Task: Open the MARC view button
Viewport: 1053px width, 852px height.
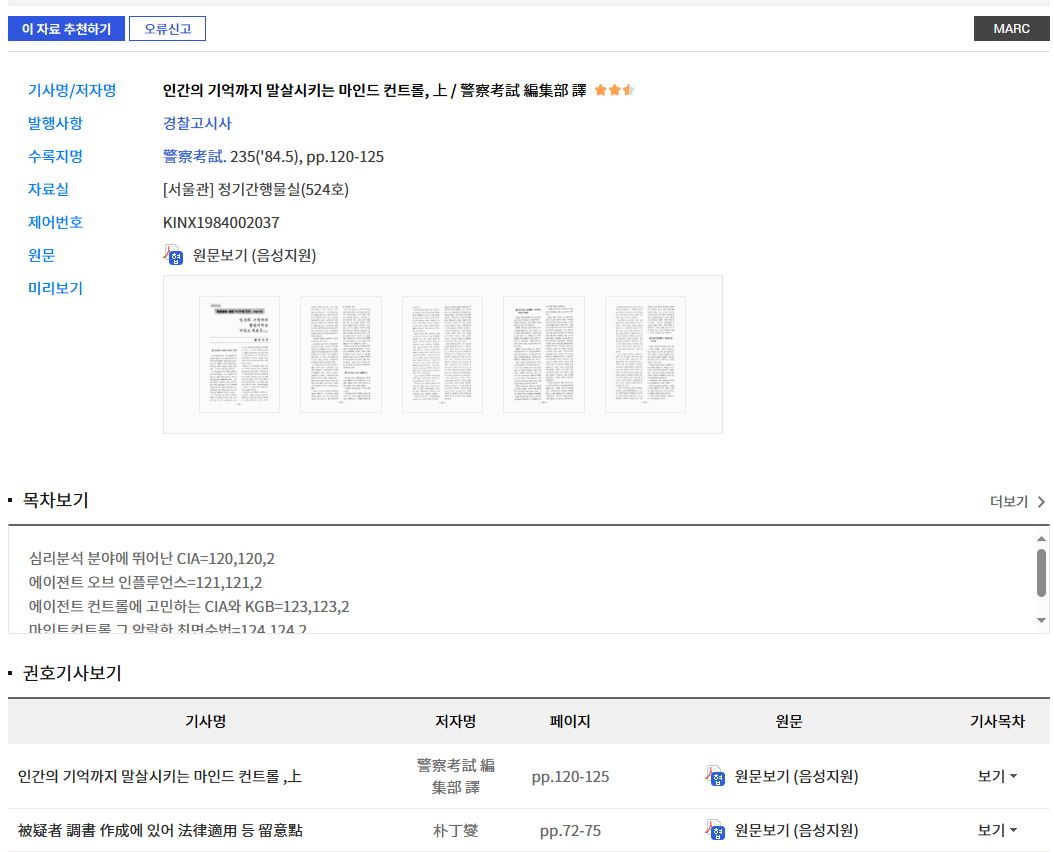Action: [1011, 29]
